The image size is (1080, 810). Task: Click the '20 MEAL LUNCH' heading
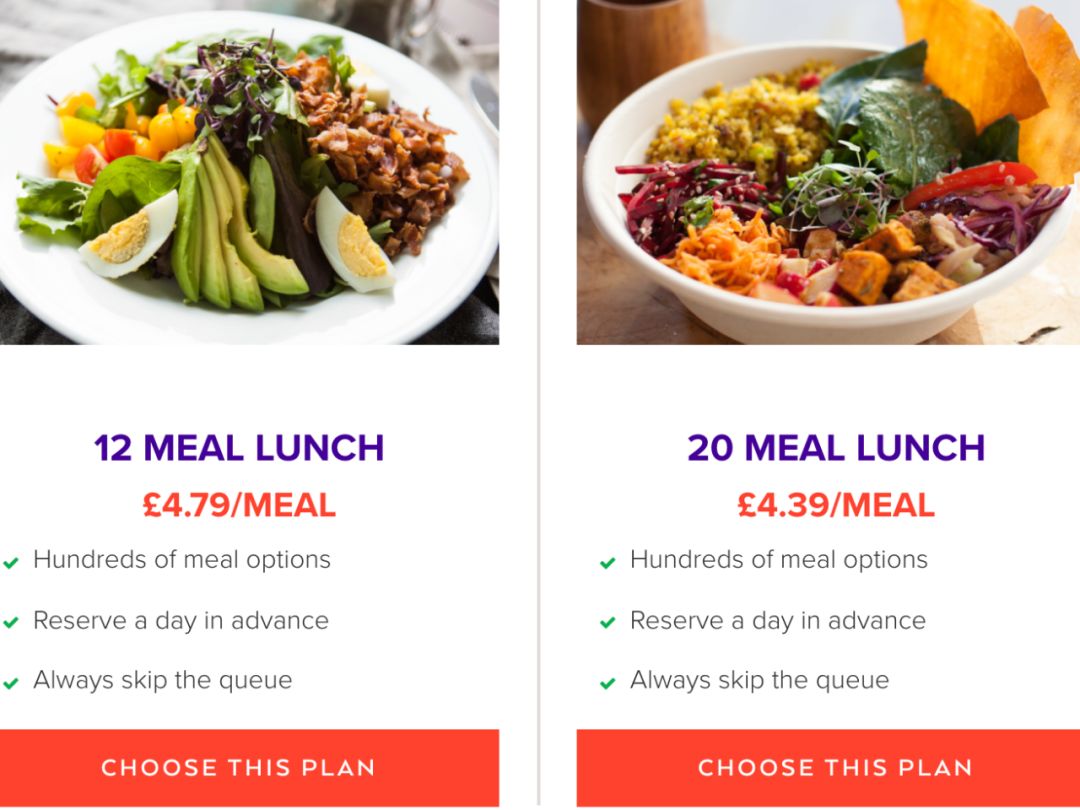click(x=836, y=448)
